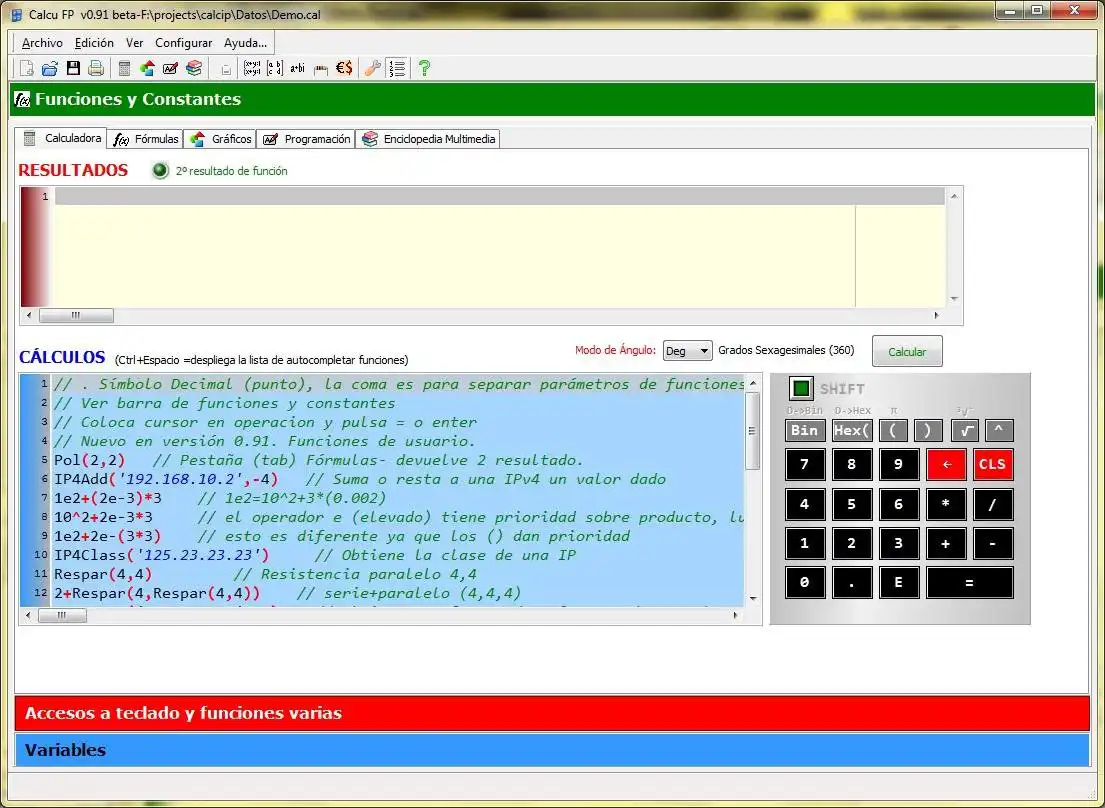This screenshot has width=1105, height=808.
Task: Click the square root keypad button
Action: coord(965,430)
